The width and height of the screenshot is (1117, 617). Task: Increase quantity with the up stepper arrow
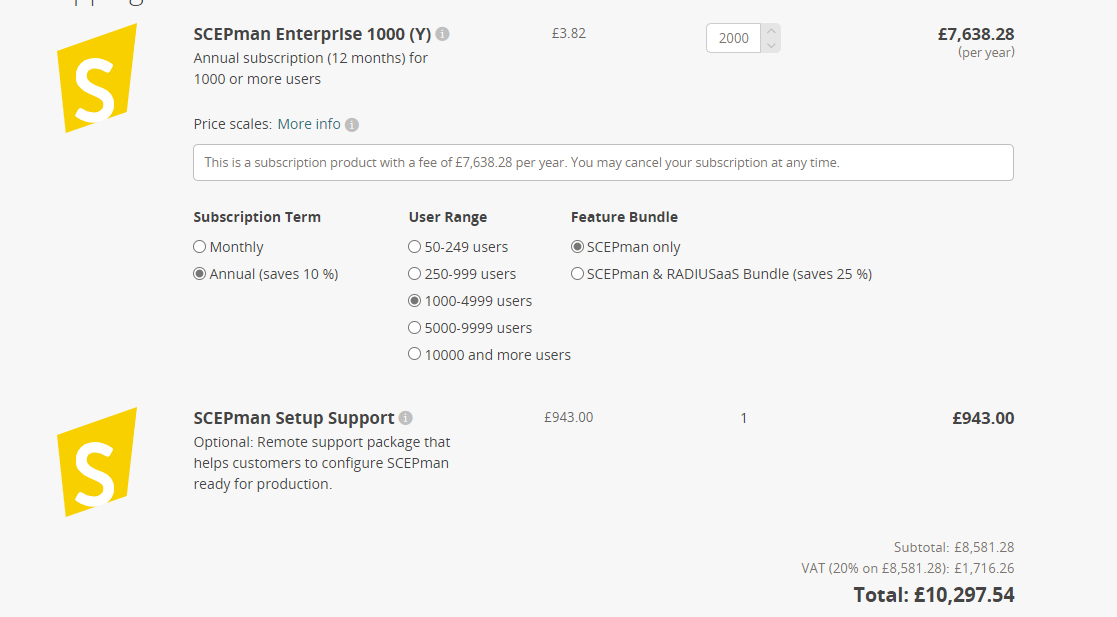click(x=770, y=31)
